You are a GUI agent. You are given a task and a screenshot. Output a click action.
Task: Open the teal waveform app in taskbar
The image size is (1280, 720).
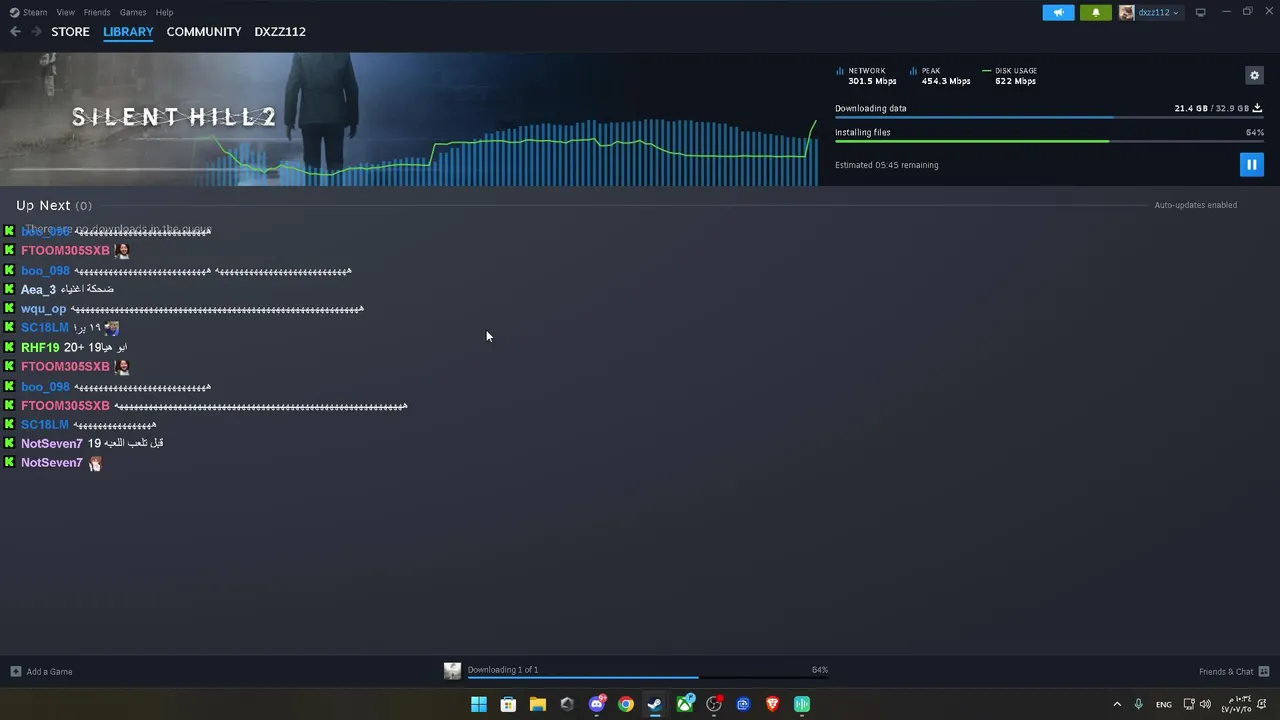pyautogui.click(x=802, y=704)
